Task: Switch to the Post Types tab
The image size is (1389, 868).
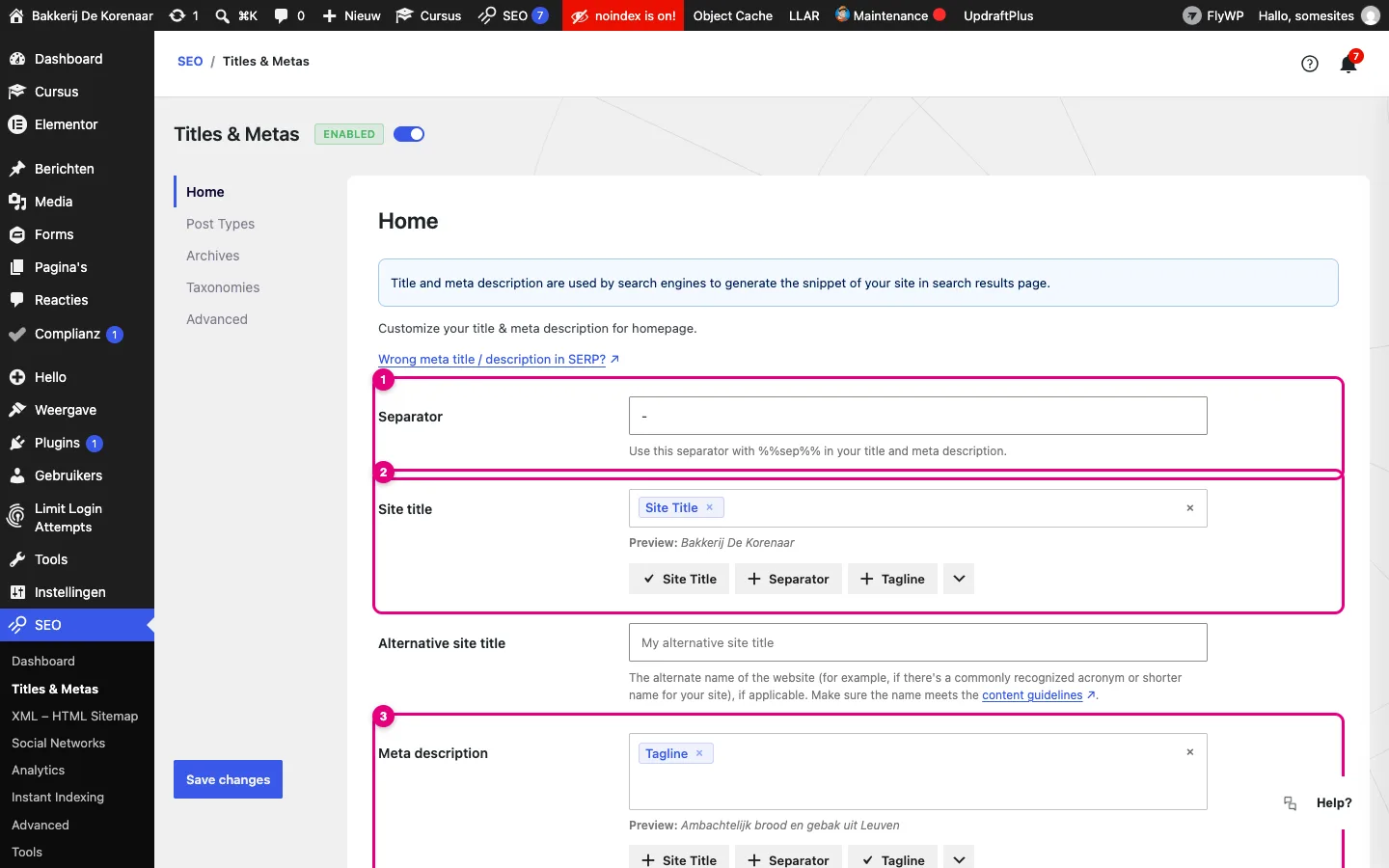Action: [x=221, y=224]
